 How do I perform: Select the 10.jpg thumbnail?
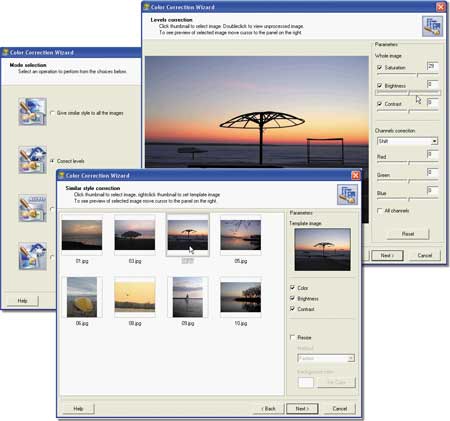point(241,297)
